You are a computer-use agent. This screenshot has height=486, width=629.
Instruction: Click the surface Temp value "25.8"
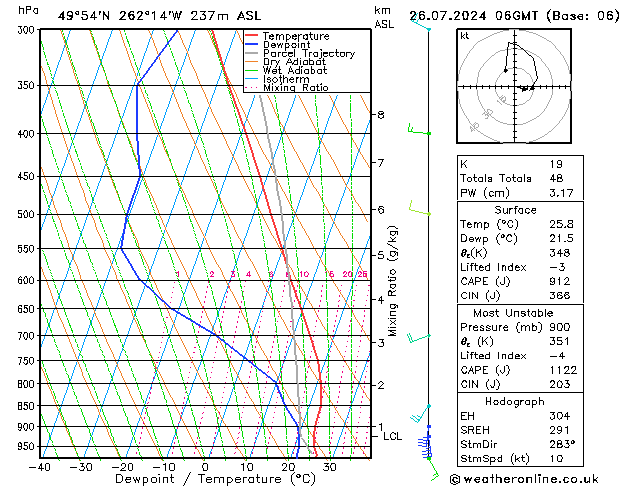[x=561, y=224]
